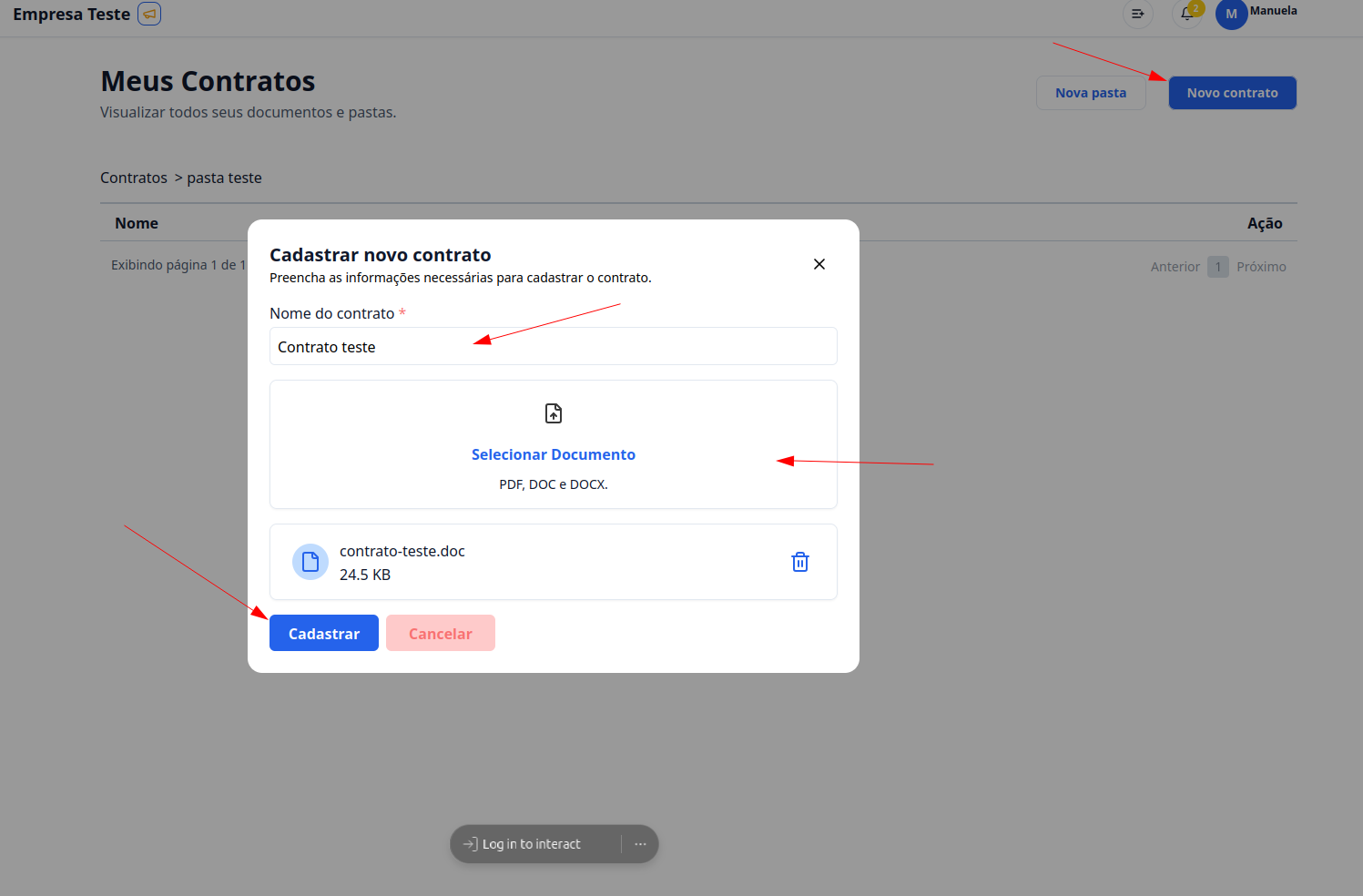Go to the Anterior page
This screenshot has height=896, width=1363.
pos(1175,267)
